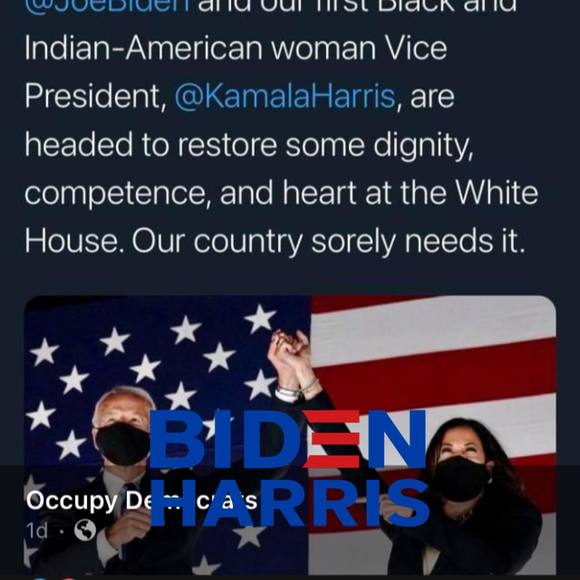Click the 1d post timestamp
Screen dimensions: 580x580
pyautogui.click(x=37, y=531)
